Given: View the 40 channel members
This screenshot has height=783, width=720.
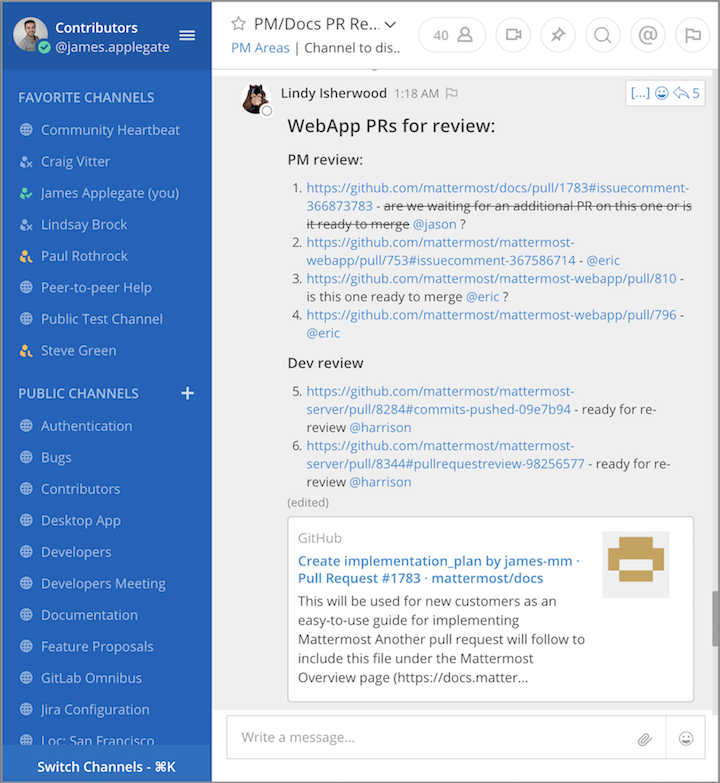Looking at the screenshot, I should (x=452, y=35).
